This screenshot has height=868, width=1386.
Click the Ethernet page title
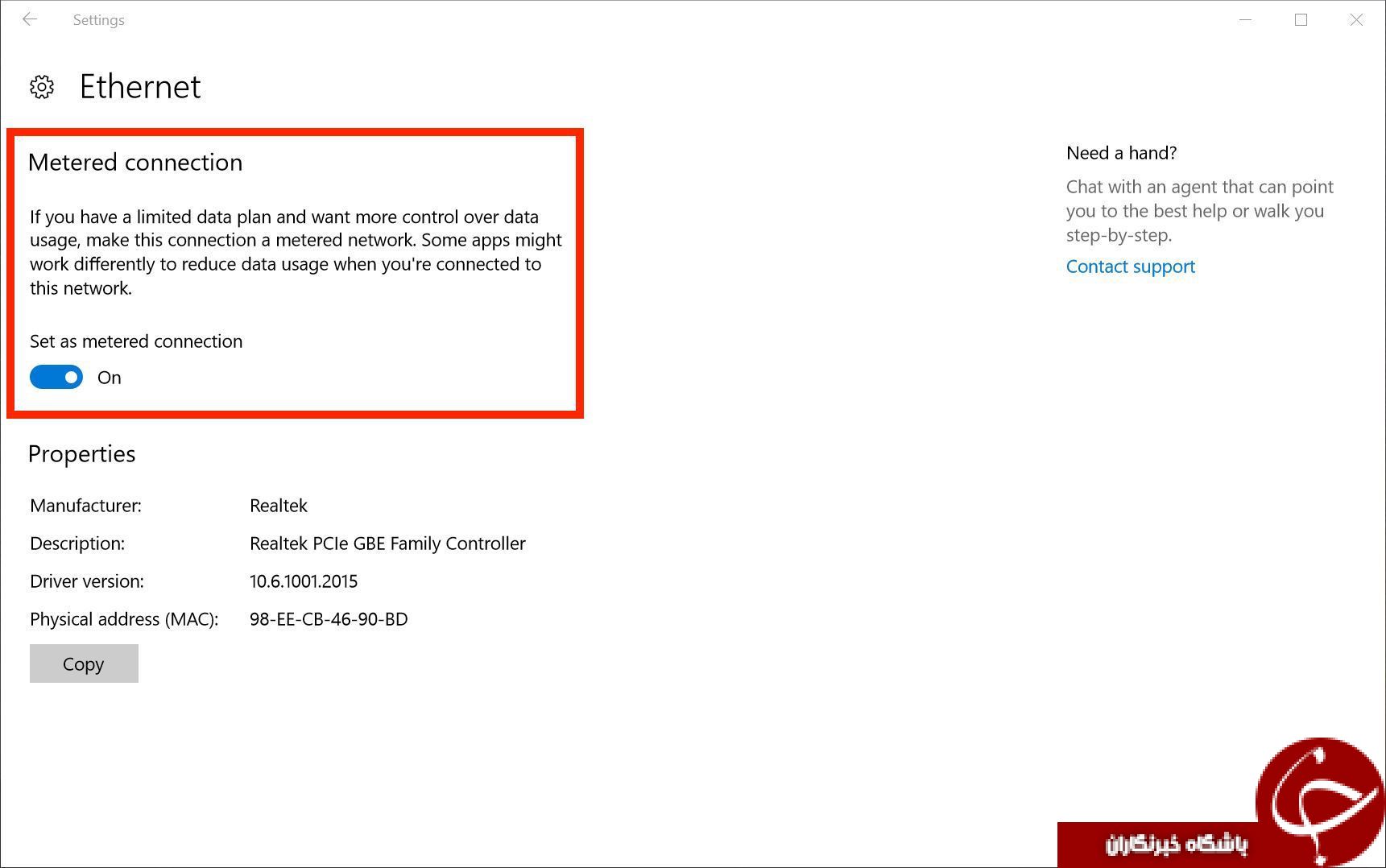coord(140,87)
